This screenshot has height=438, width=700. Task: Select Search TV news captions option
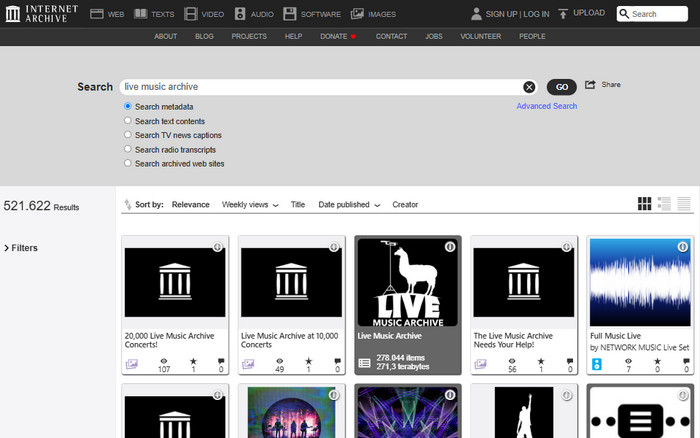(x=128, y=135)
